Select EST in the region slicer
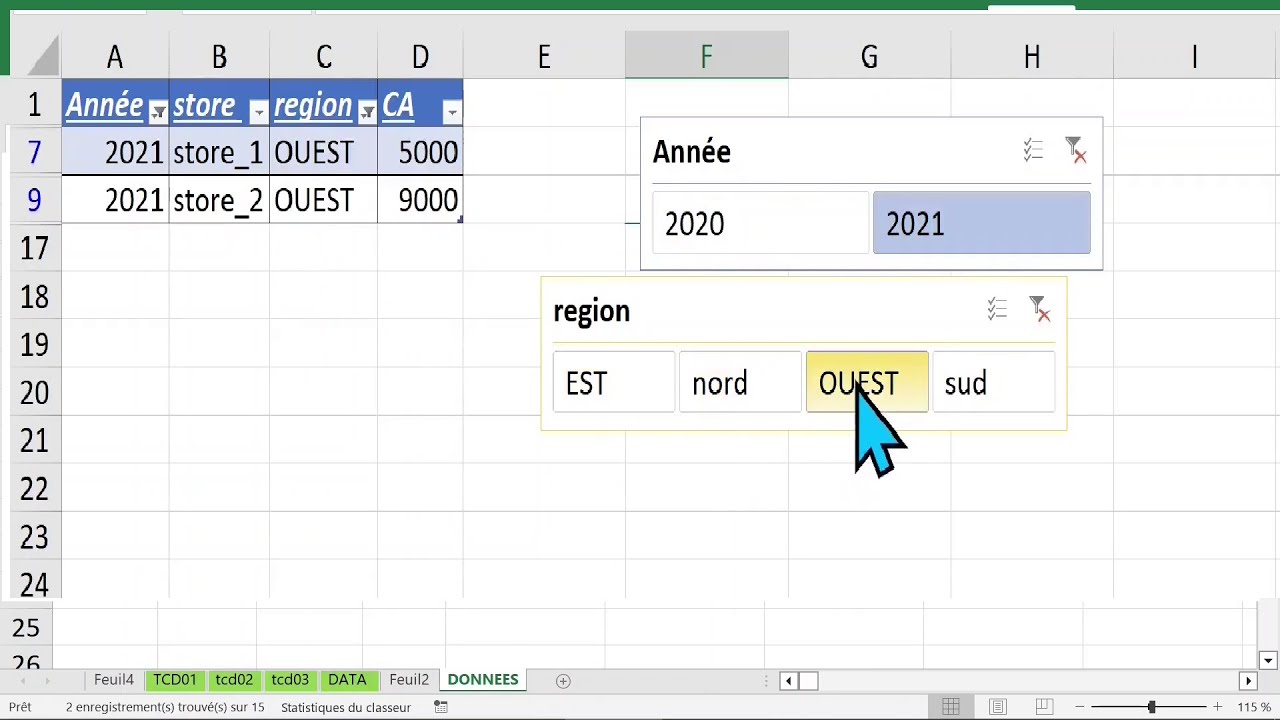 pos(614,382)
